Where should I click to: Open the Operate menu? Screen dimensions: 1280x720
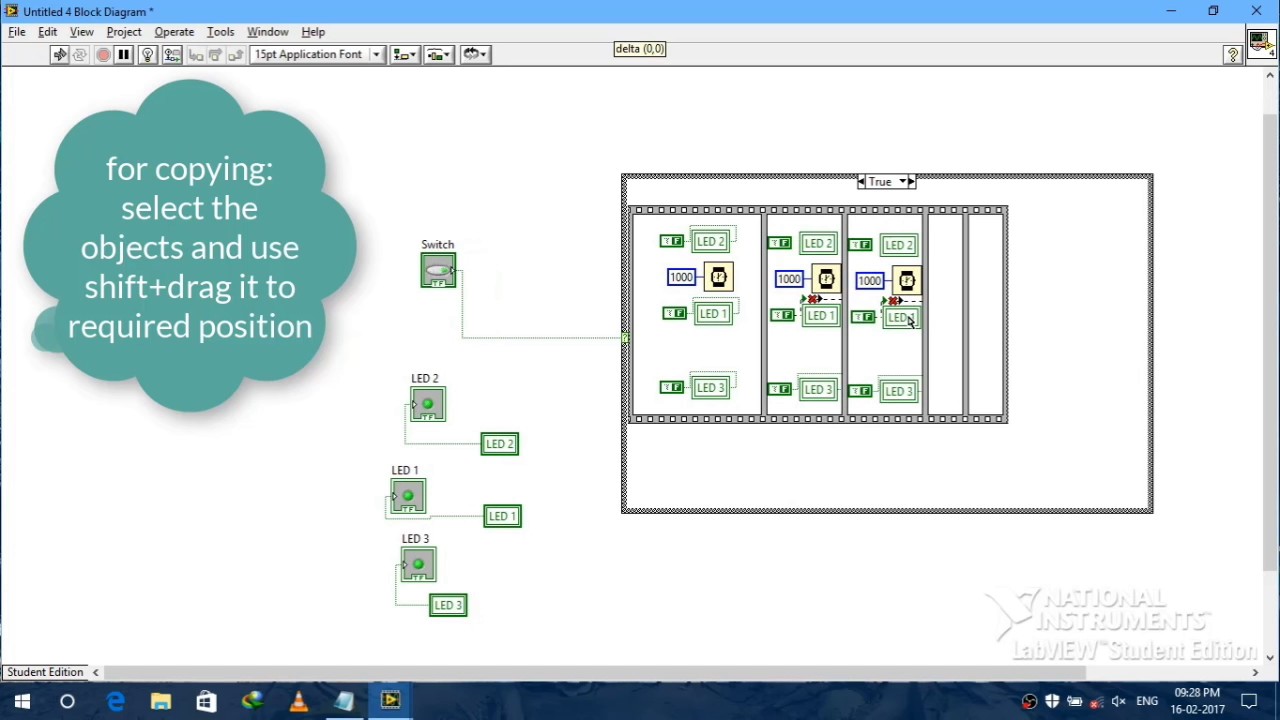click(x=174, y=32)
